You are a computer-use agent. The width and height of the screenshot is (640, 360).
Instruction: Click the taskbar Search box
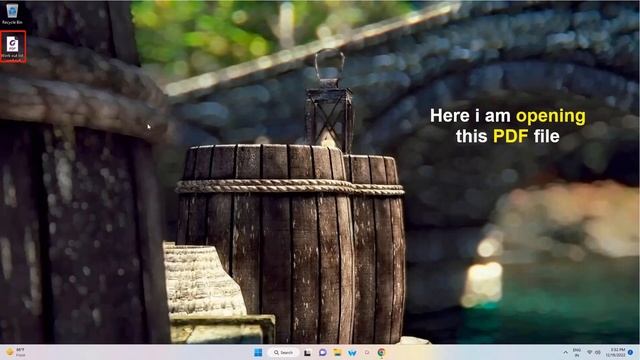click(284, 352)
